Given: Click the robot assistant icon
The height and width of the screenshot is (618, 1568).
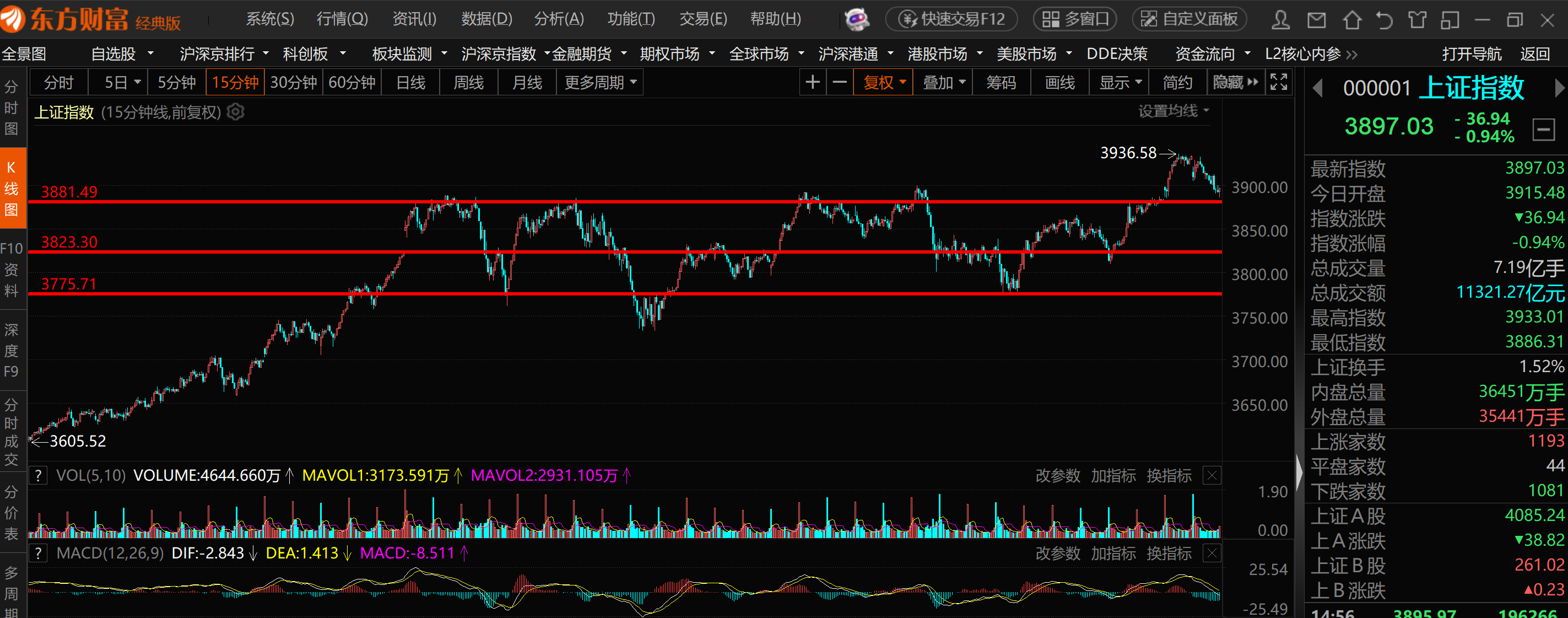Looking at the screenshot, I should pyautogui.click(x=857, y=19).
